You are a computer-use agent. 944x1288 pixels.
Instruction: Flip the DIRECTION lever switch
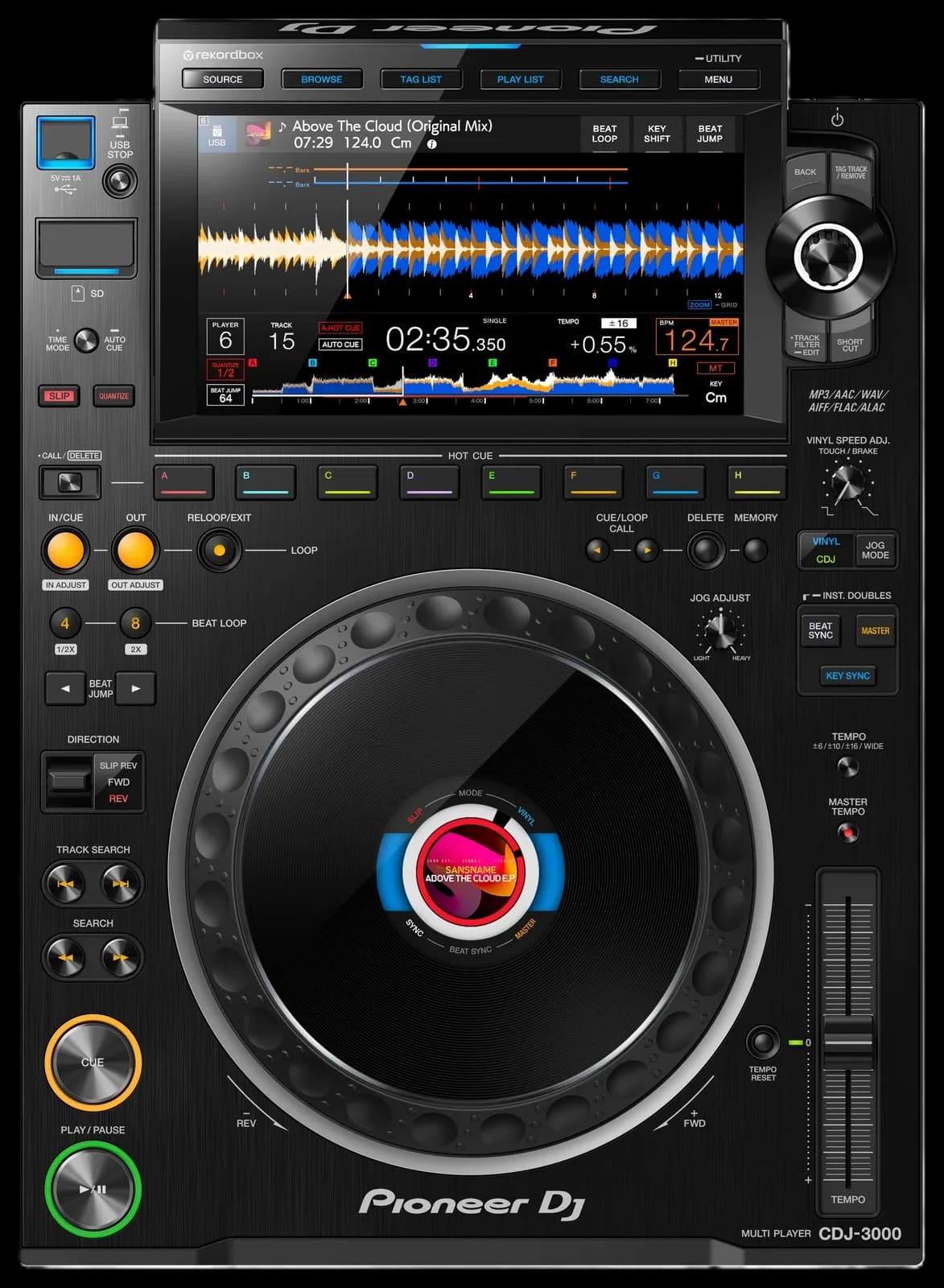coord(69,781)
